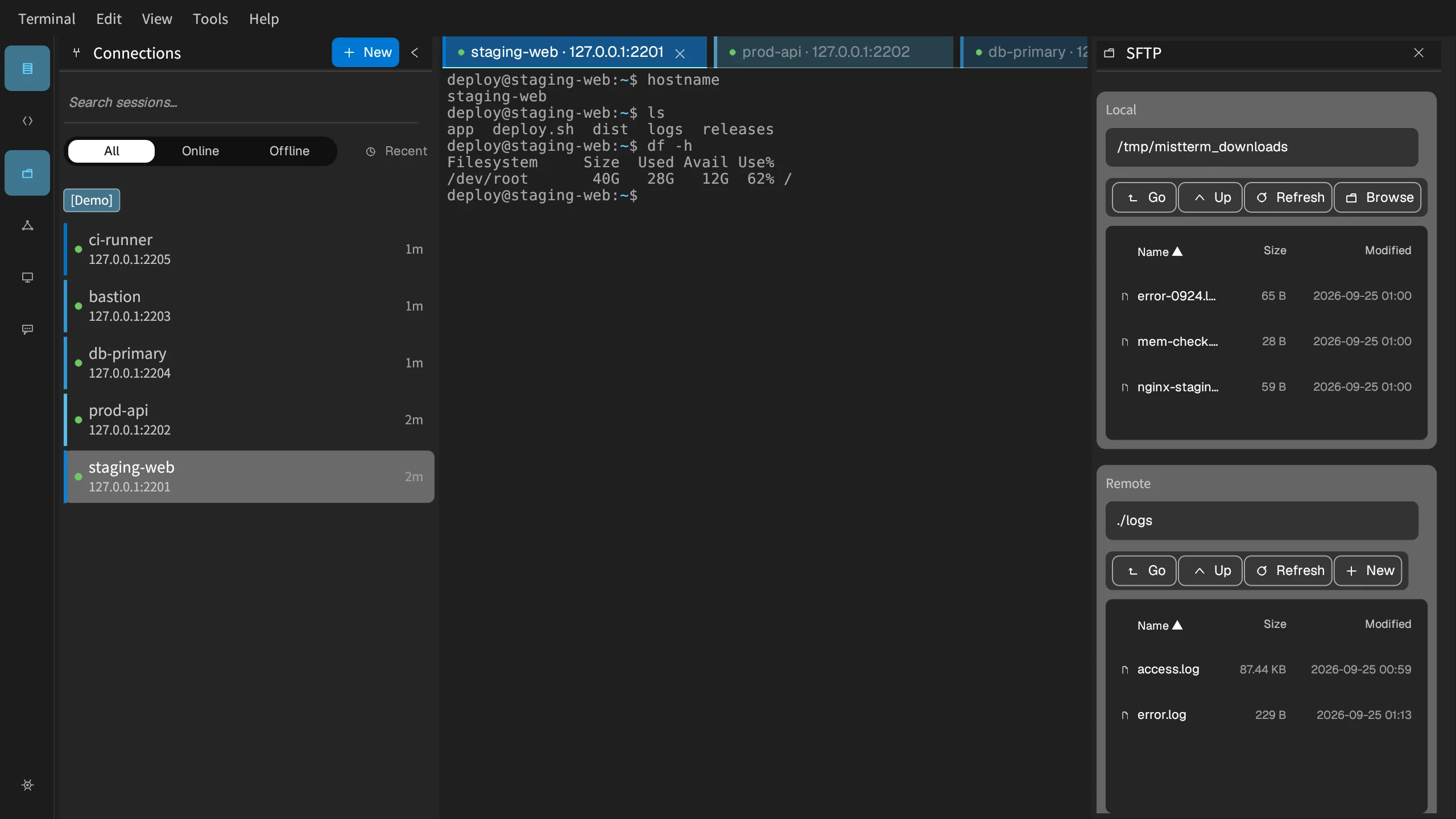Edit the remote ./logs path field
Screen dimensions: 1456x819
tap(1262, 520)
